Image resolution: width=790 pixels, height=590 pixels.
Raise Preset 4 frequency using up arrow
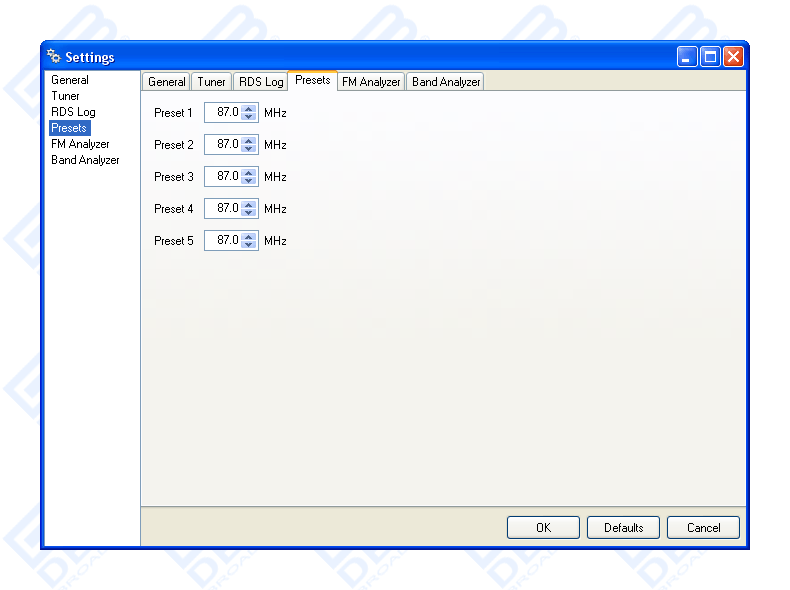coord(249,204)
